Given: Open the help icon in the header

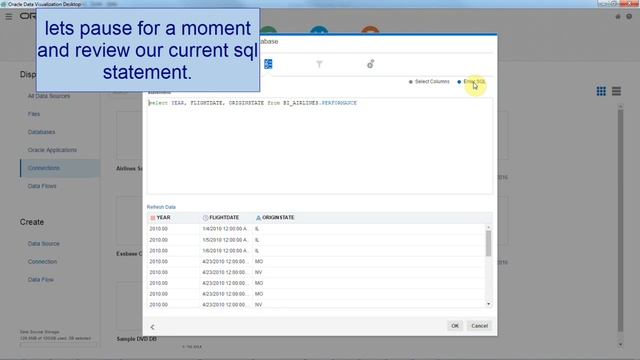Looking at the screenshot, I should (629, 17).
